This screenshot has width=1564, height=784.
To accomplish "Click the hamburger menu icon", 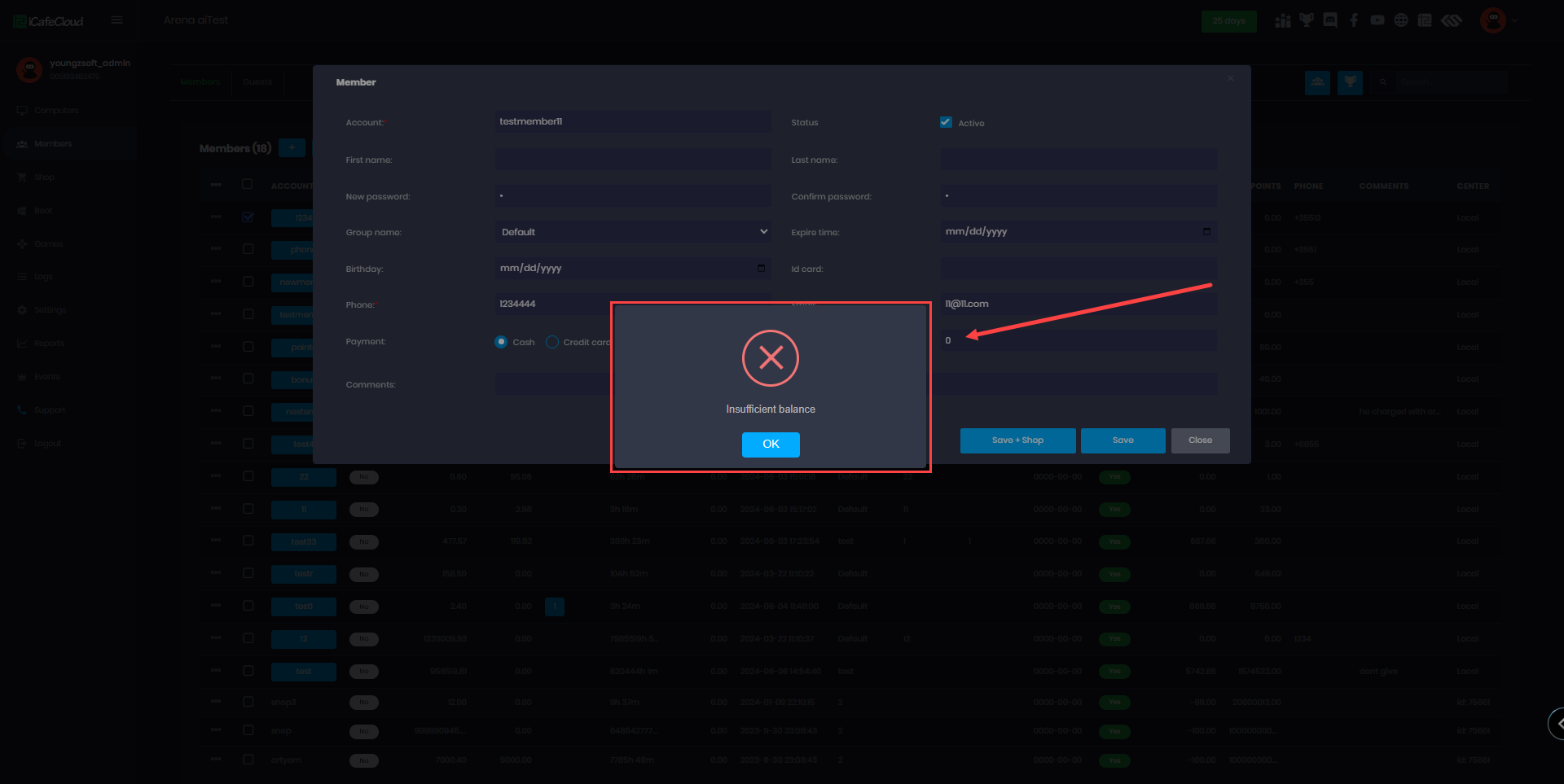I will (x=116, y=20).
